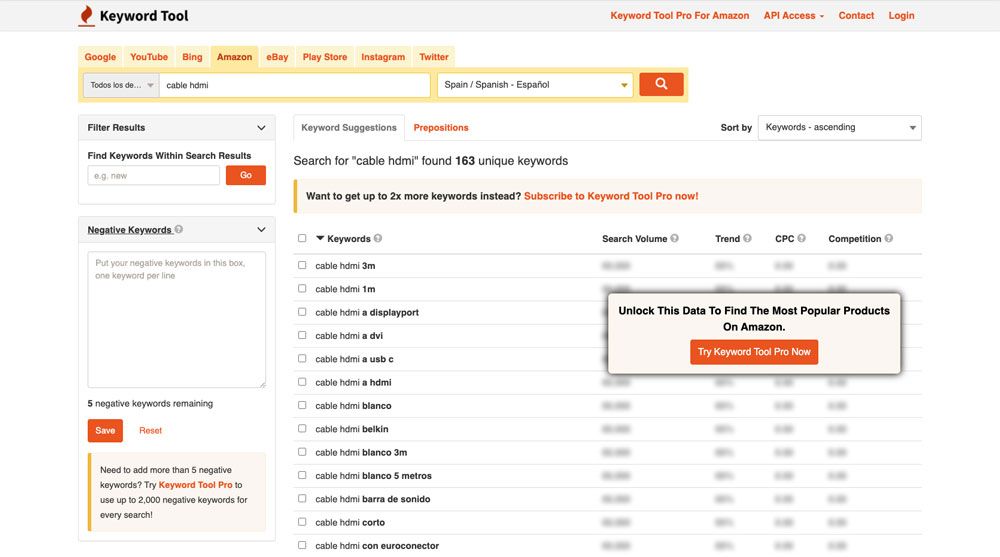
Task: Click the Keyword Tool flame logo
Action: pyautogui.click(x=87, y=15)
